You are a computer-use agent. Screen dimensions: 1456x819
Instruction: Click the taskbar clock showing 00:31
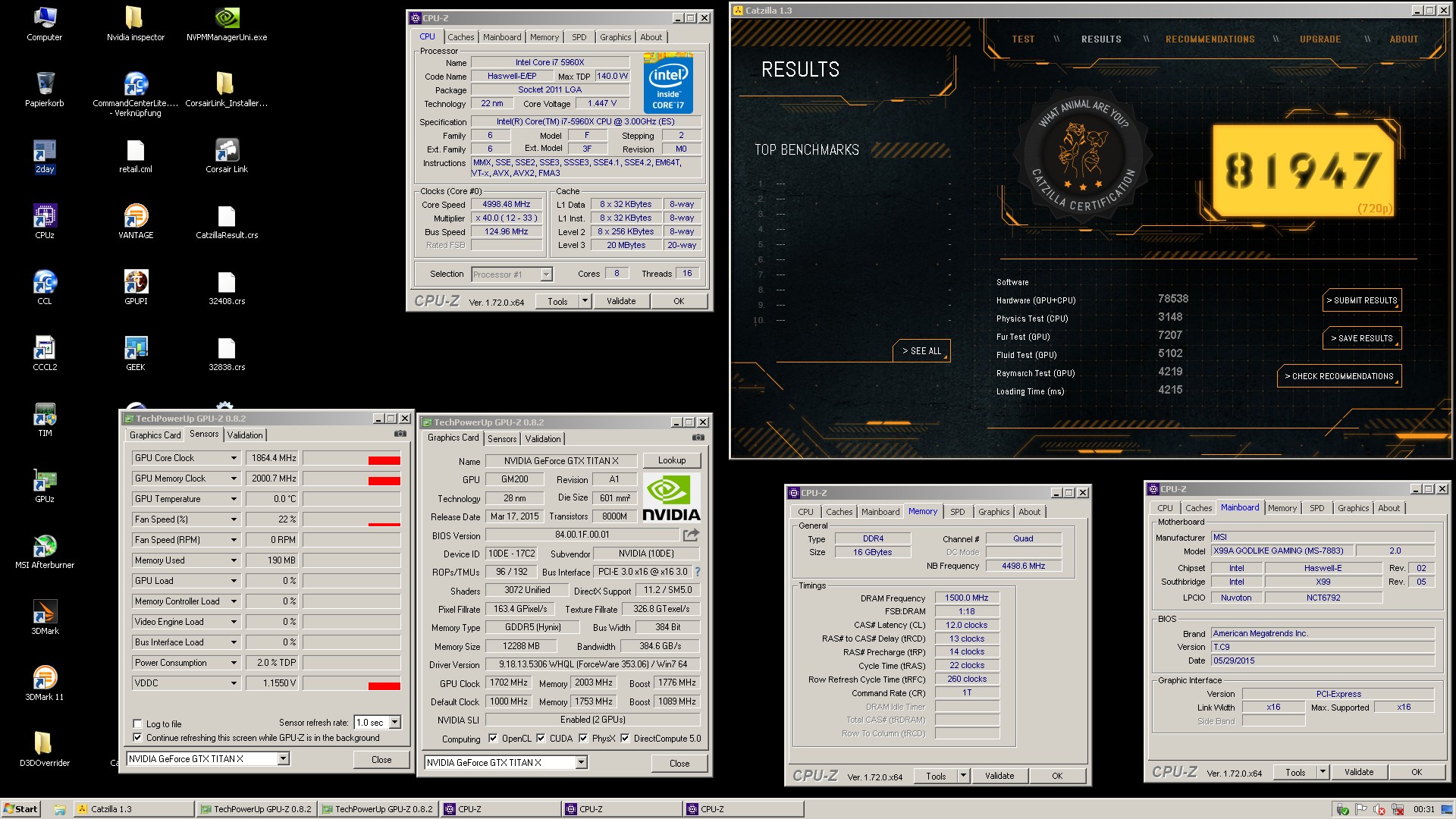pos(1424,809)
